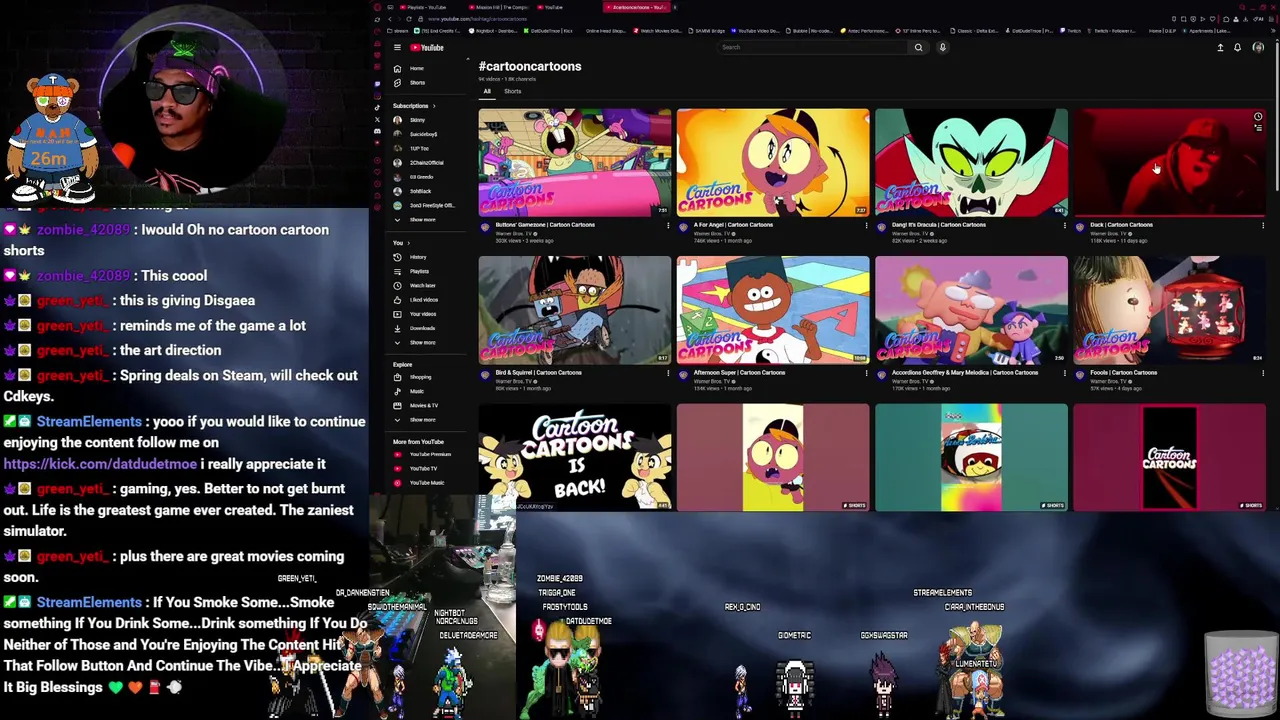Click the YouTube search field
The image size is (1280, 720).
pyautogui.click(x=813, y=48)
